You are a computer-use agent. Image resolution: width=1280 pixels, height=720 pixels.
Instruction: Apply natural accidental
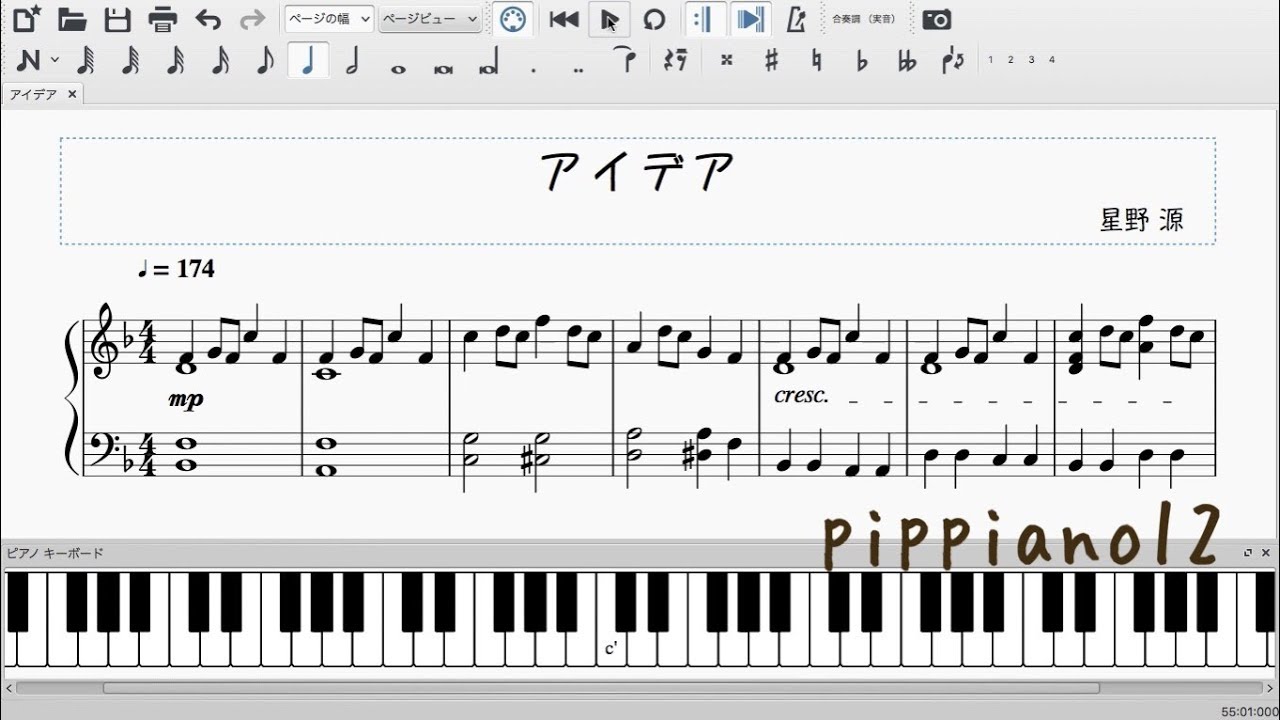click(x=816, y=60)
